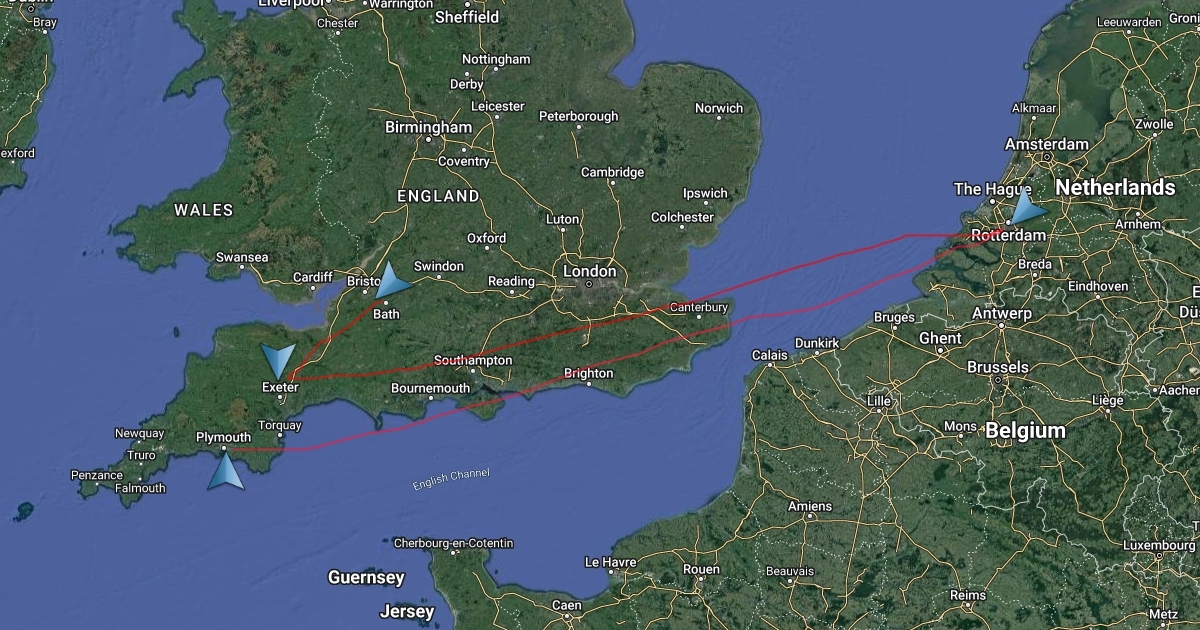Click the Netherlands country label
This screenshot has width=1200, height=630.
coord(1115,187)
